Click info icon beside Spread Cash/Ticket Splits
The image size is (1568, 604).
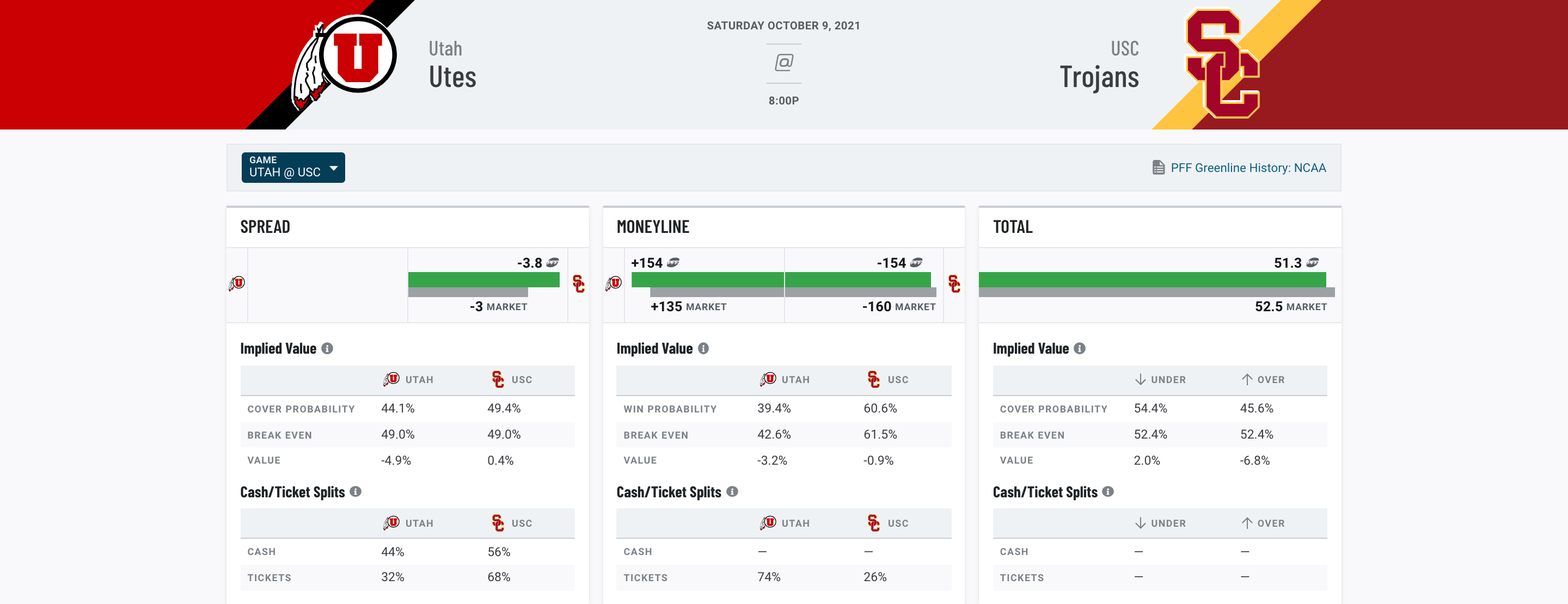[x=356, y=491]
